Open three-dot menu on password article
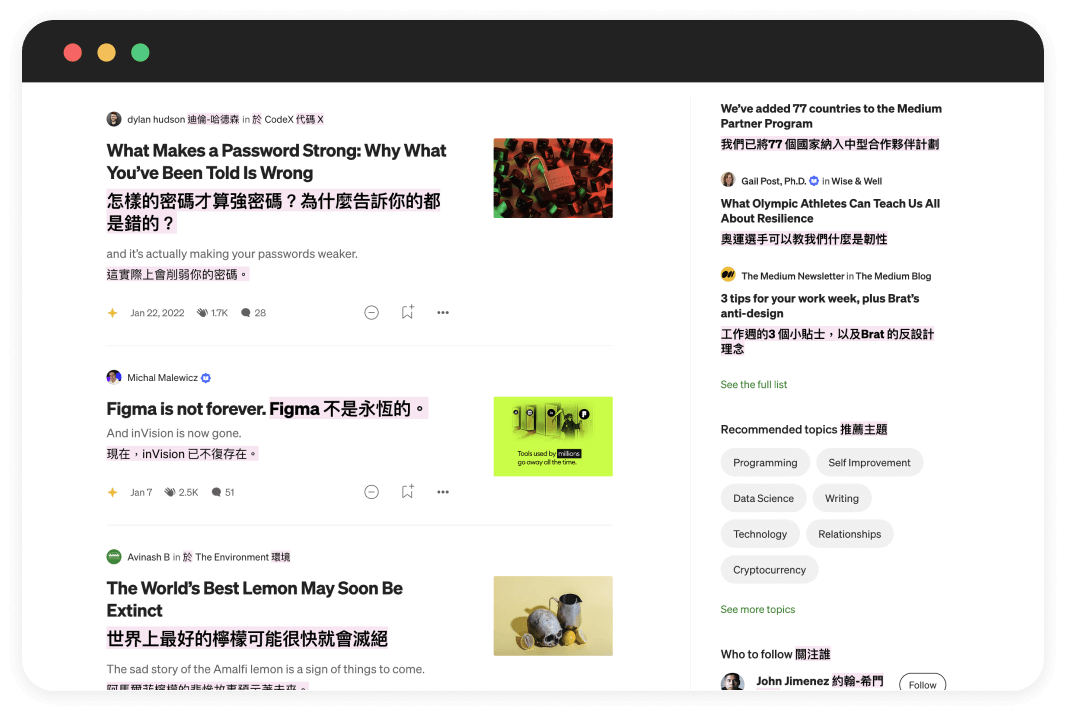 [x=443, y=312]
